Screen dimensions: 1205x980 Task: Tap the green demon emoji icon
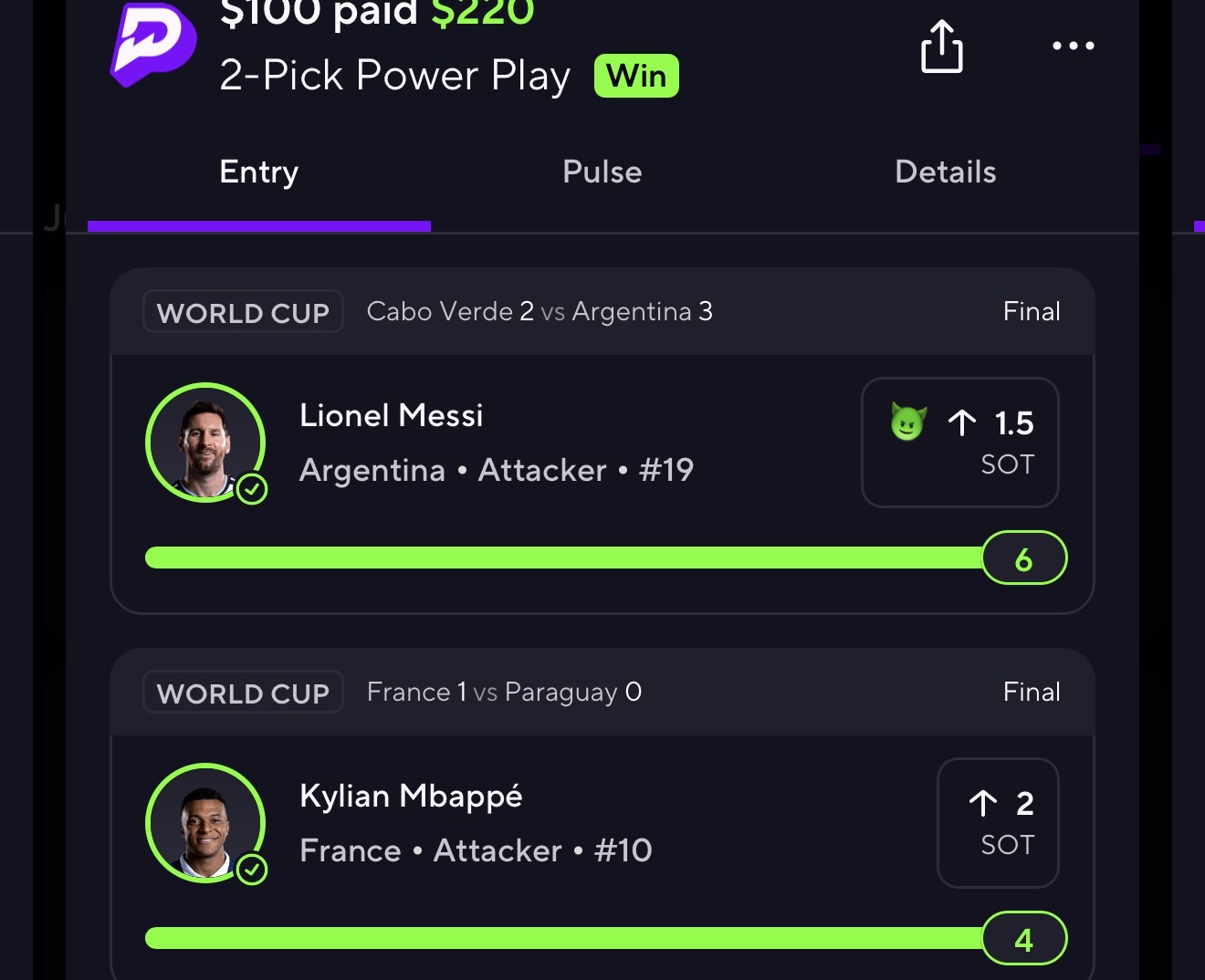click(908, 422)
